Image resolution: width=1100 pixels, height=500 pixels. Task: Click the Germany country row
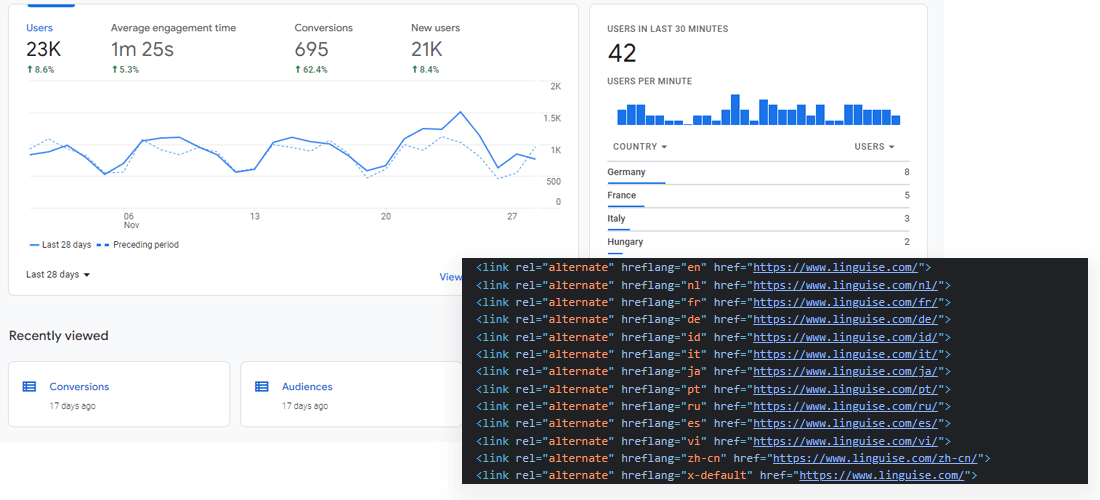627,172
